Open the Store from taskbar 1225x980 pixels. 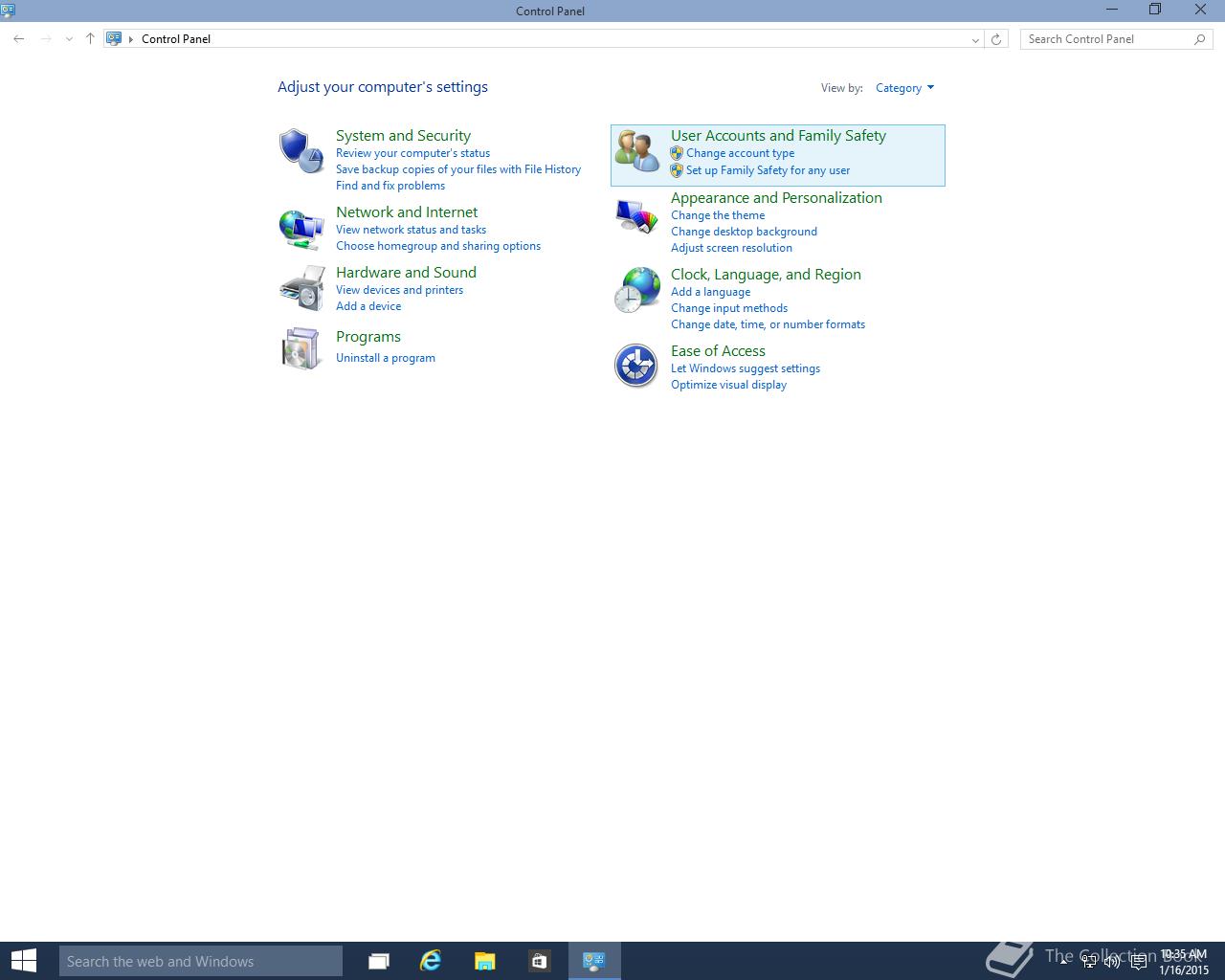click(540, 961)
